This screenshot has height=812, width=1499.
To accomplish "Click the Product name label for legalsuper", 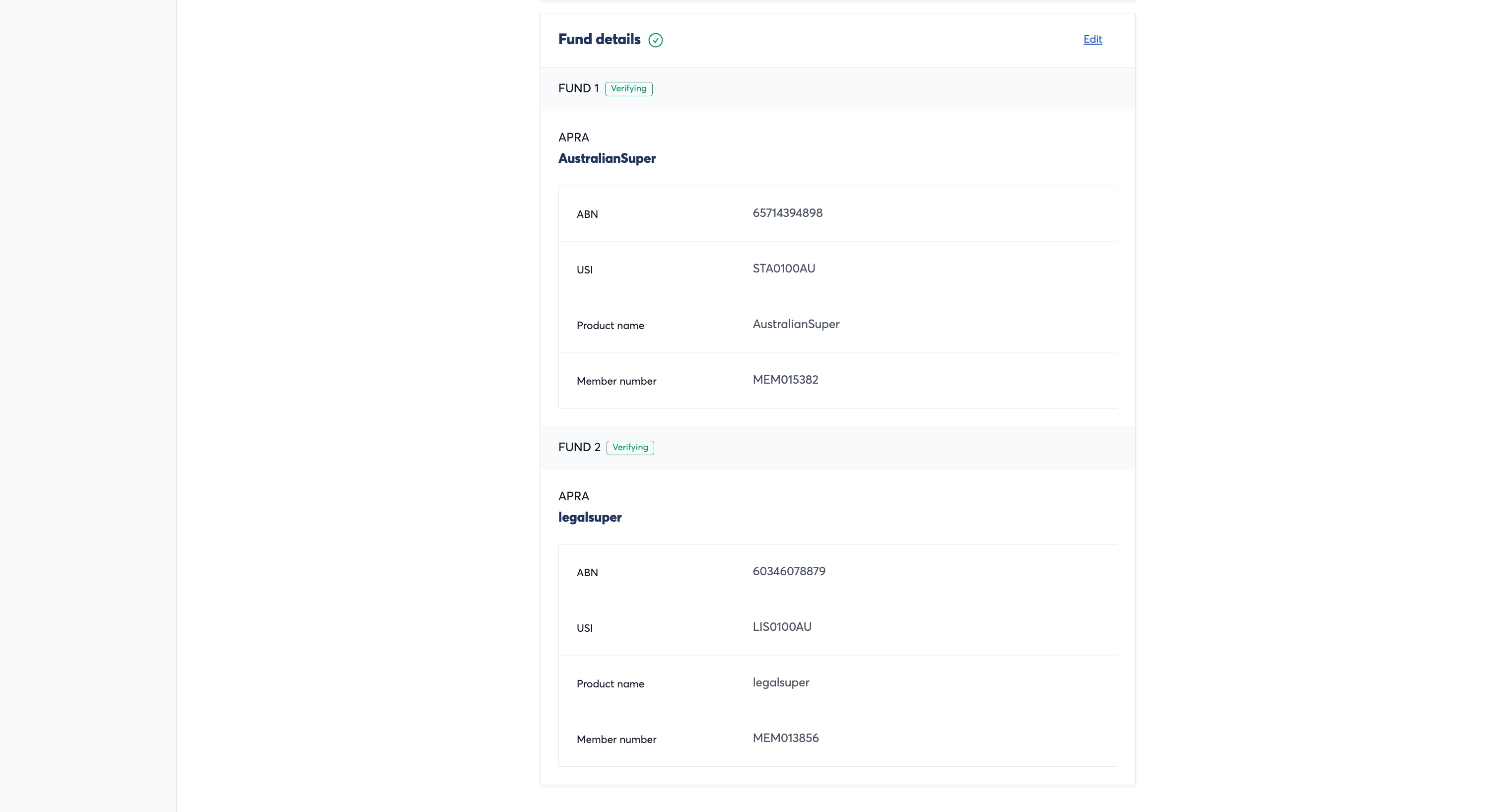I will 610,684.
